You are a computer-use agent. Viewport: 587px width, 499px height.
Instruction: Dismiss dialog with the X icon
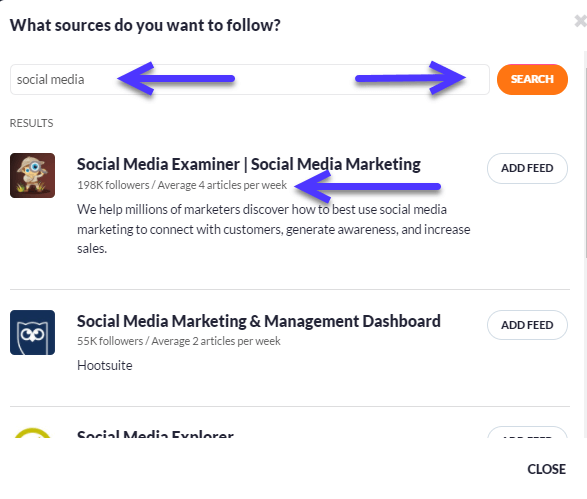click(581, 21)
